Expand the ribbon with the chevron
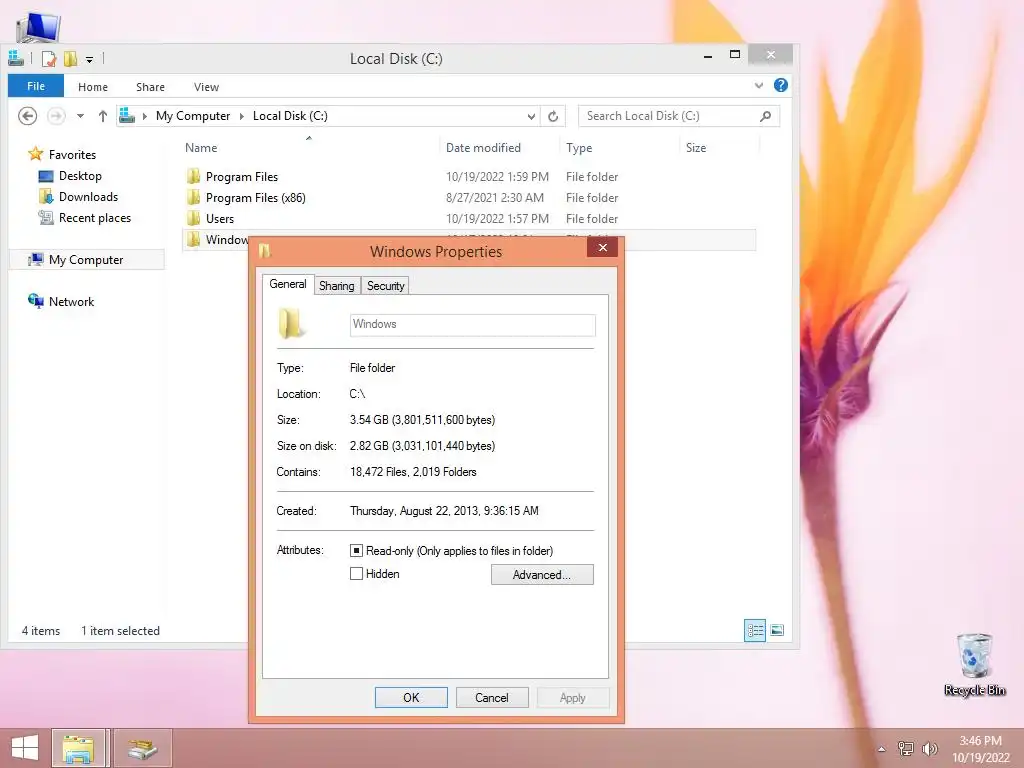This screenshot has height=768, width=1024. pyautogui.click(x=759, y=86)
